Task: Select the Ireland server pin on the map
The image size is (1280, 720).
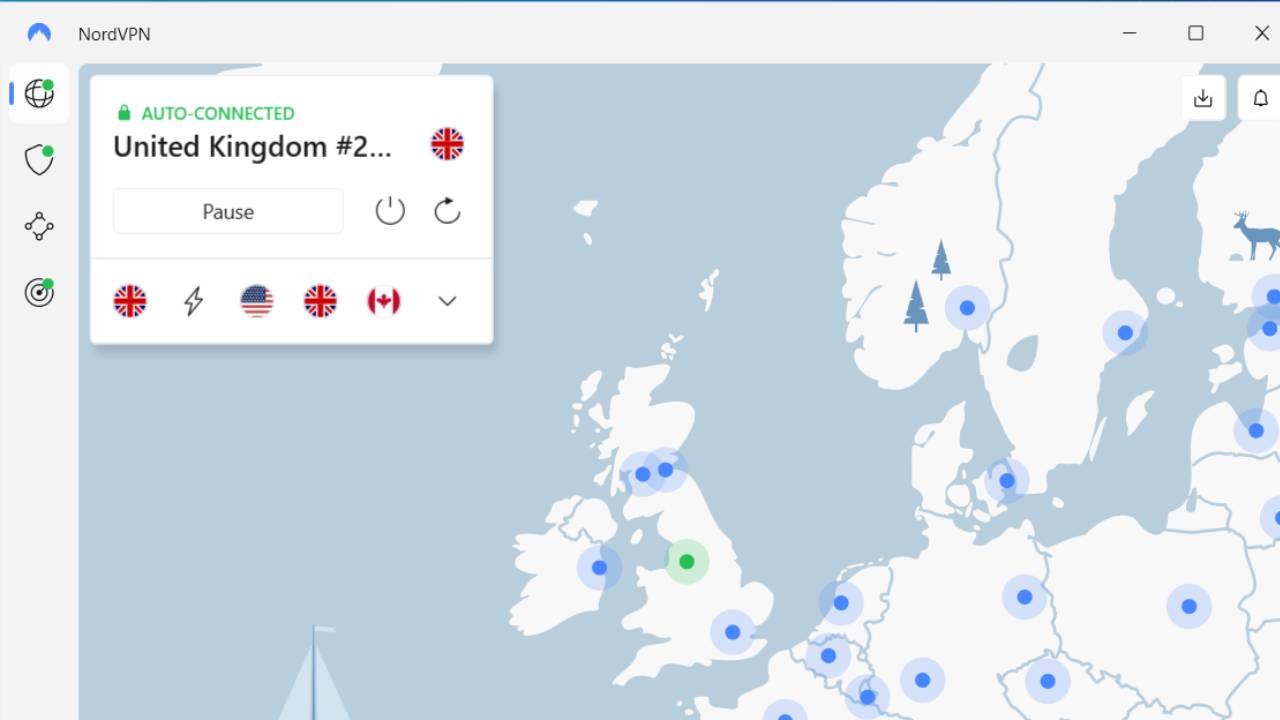Action: 599,568
